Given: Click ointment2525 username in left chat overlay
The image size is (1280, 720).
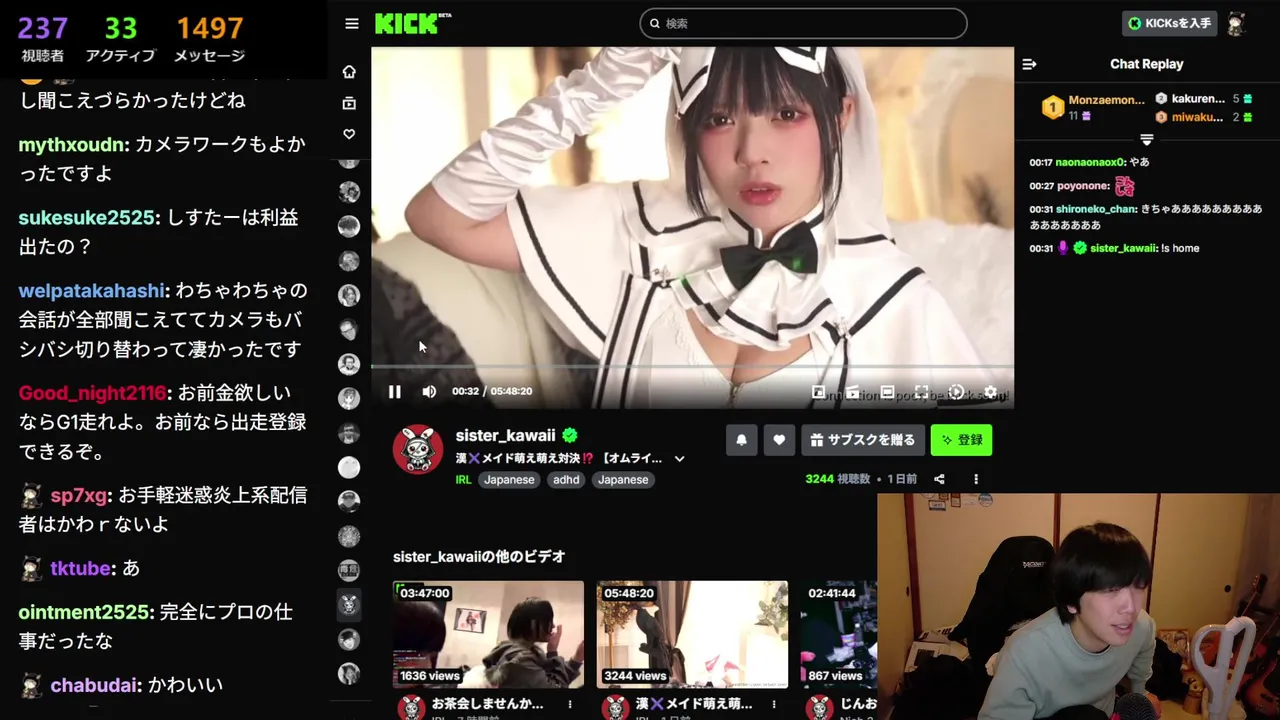Looking at the screenshot, I should (86, 612).
